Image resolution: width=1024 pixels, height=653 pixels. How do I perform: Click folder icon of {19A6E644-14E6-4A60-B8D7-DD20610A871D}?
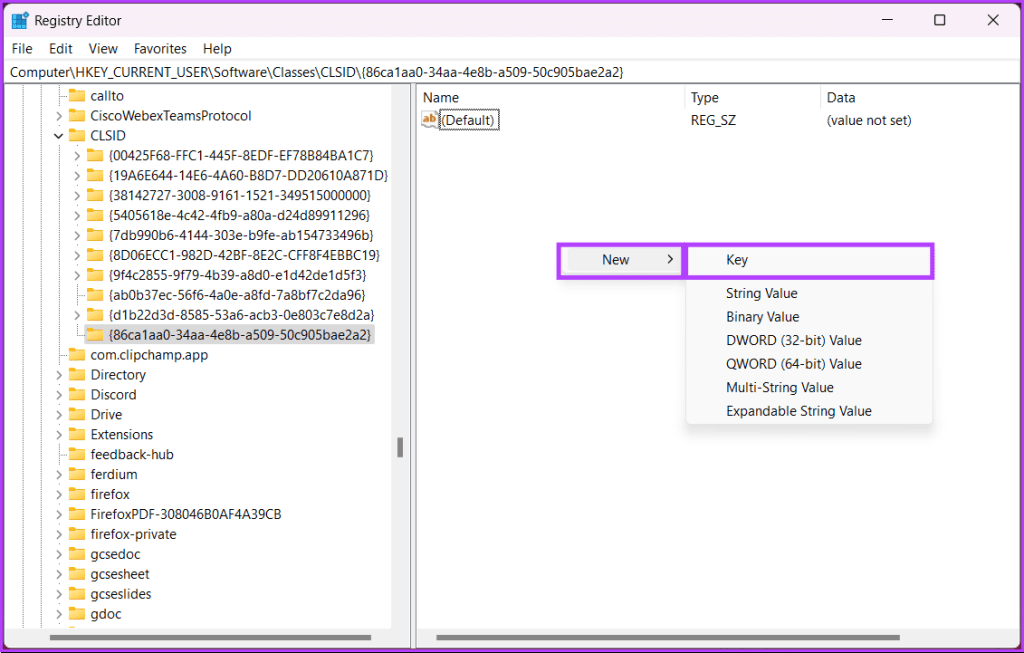tap(95, 176)
